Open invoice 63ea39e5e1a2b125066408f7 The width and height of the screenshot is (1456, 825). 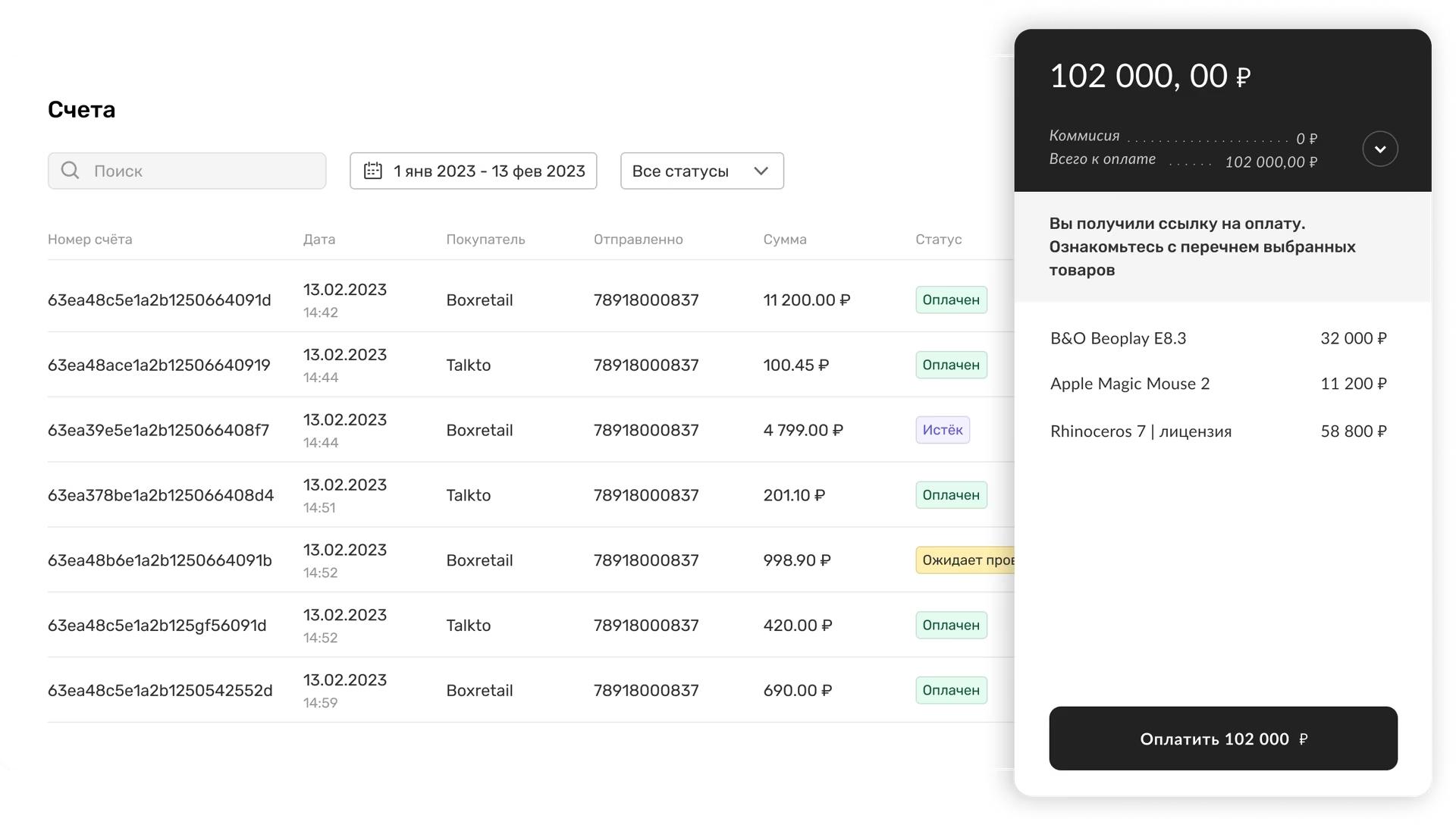pos(158,431)
